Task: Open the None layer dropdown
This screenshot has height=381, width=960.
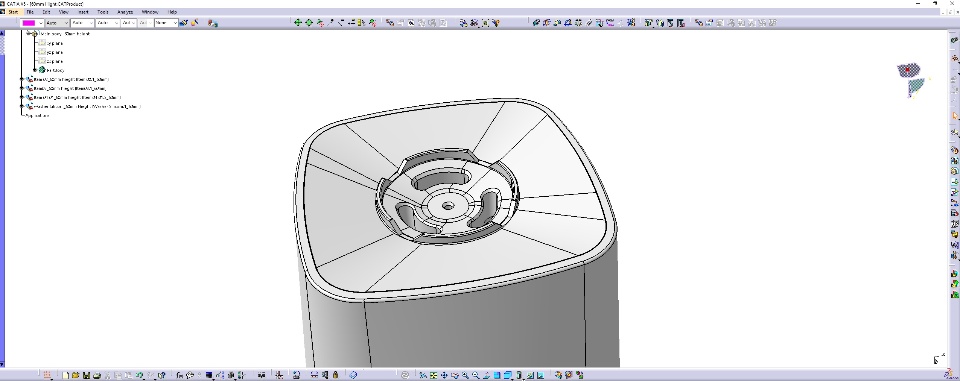Action: tap(166, 23)
